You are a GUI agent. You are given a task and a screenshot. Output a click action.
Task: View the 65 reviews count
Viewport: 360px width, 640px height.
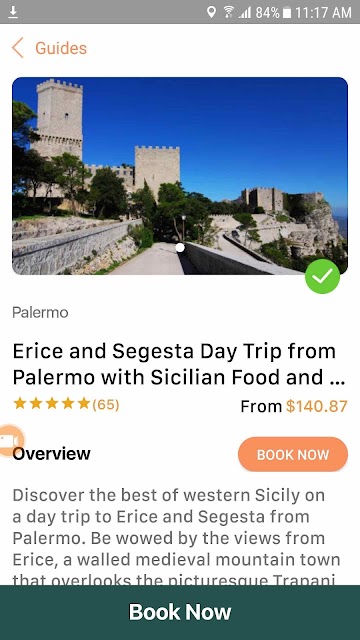point(106,404)
